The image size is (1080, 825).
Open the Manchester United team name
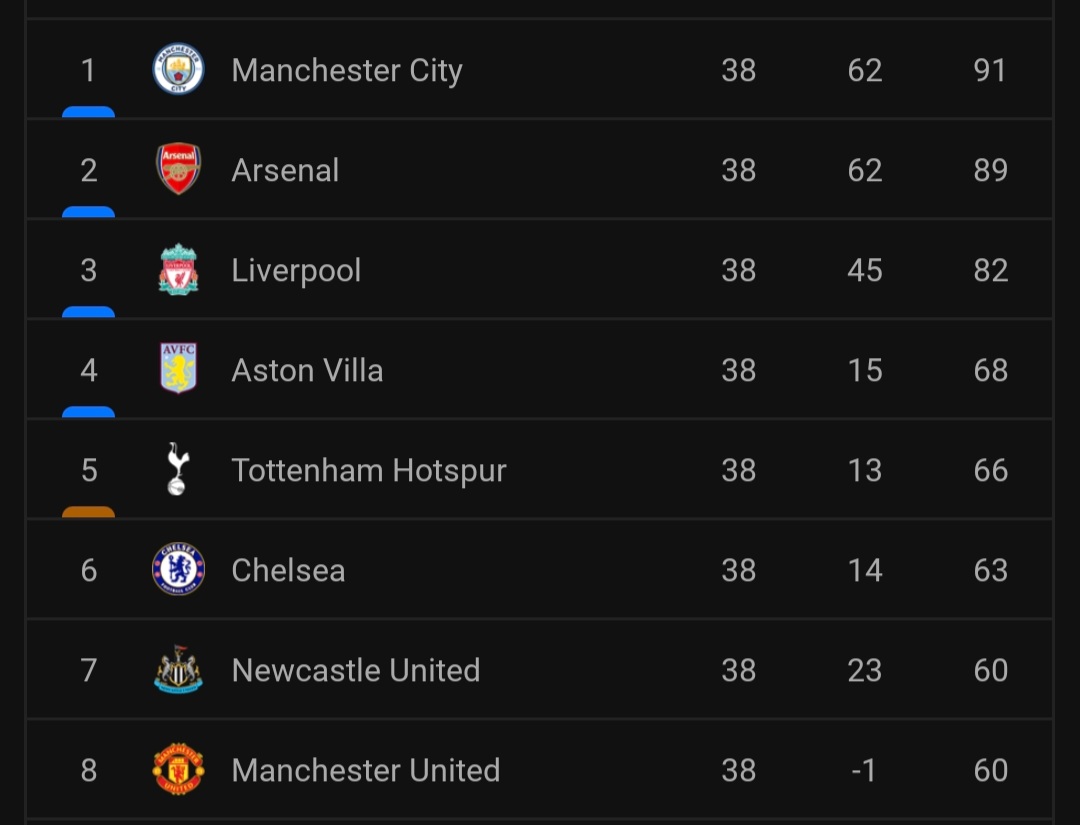coord(366,771)
